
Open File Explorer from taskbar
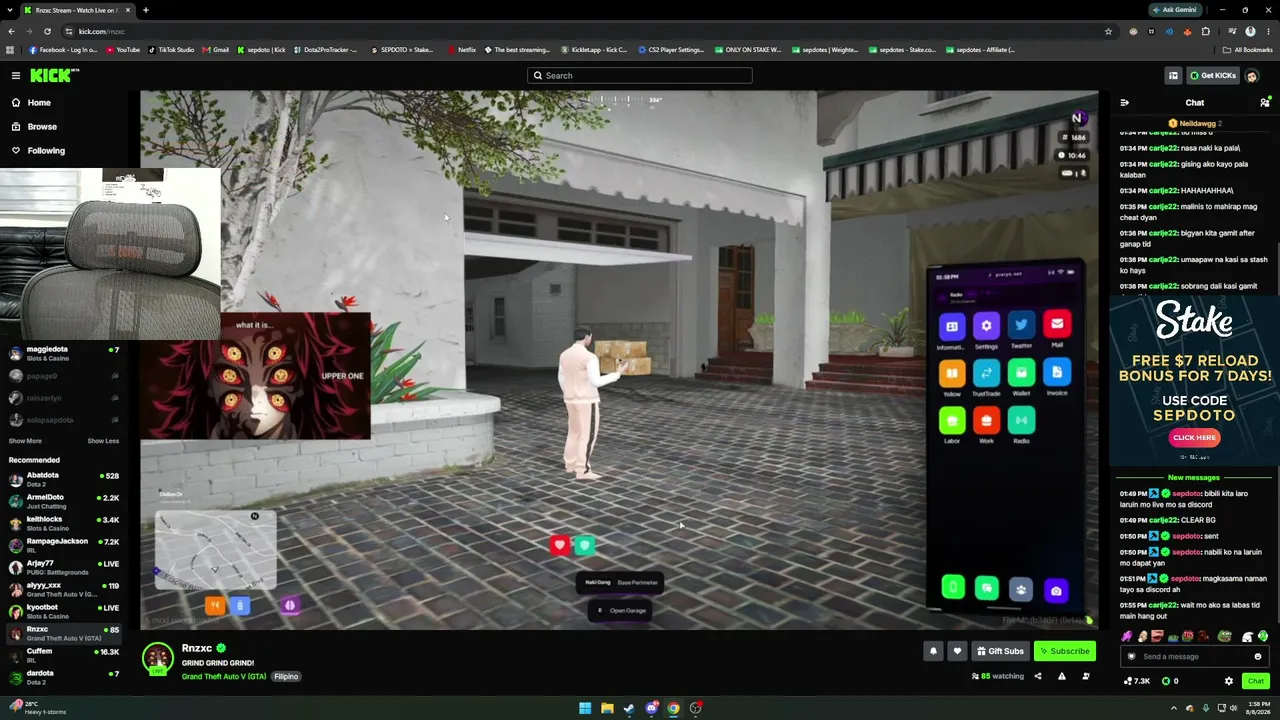[x=607, y=708]
